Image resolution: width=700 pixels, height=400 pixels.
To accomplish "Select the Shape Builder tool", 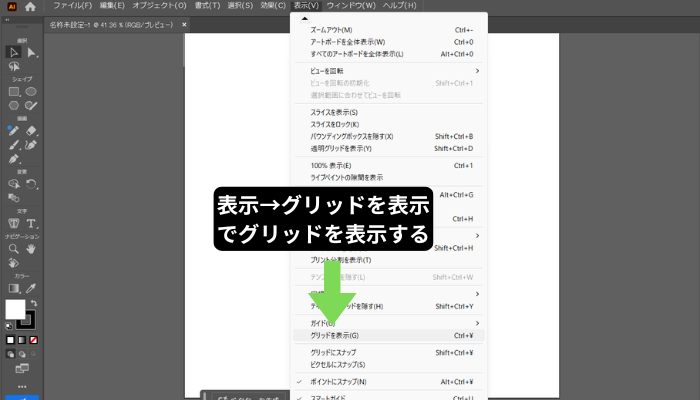I will [13, 184].
